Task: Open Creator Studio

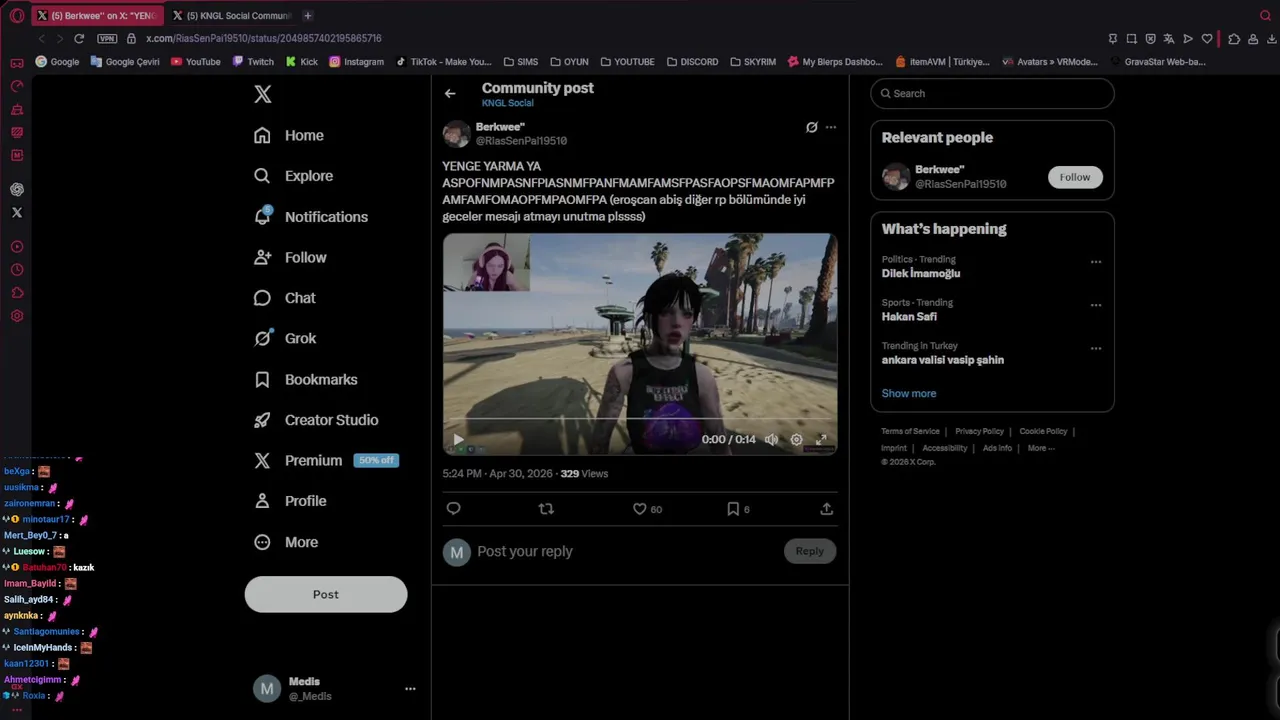Action: pos(316,420)
